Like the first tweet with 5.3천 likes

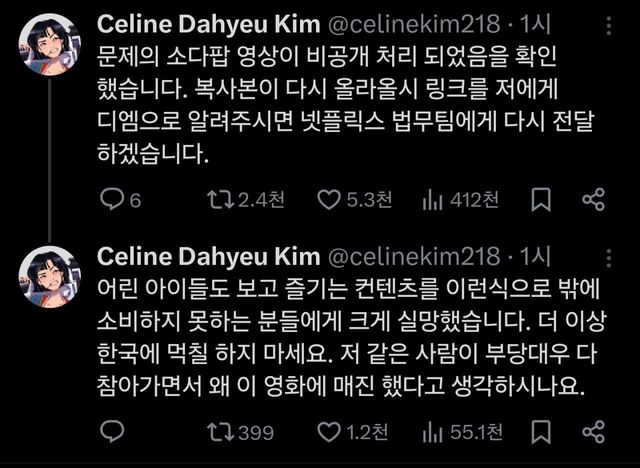point(329,201)
